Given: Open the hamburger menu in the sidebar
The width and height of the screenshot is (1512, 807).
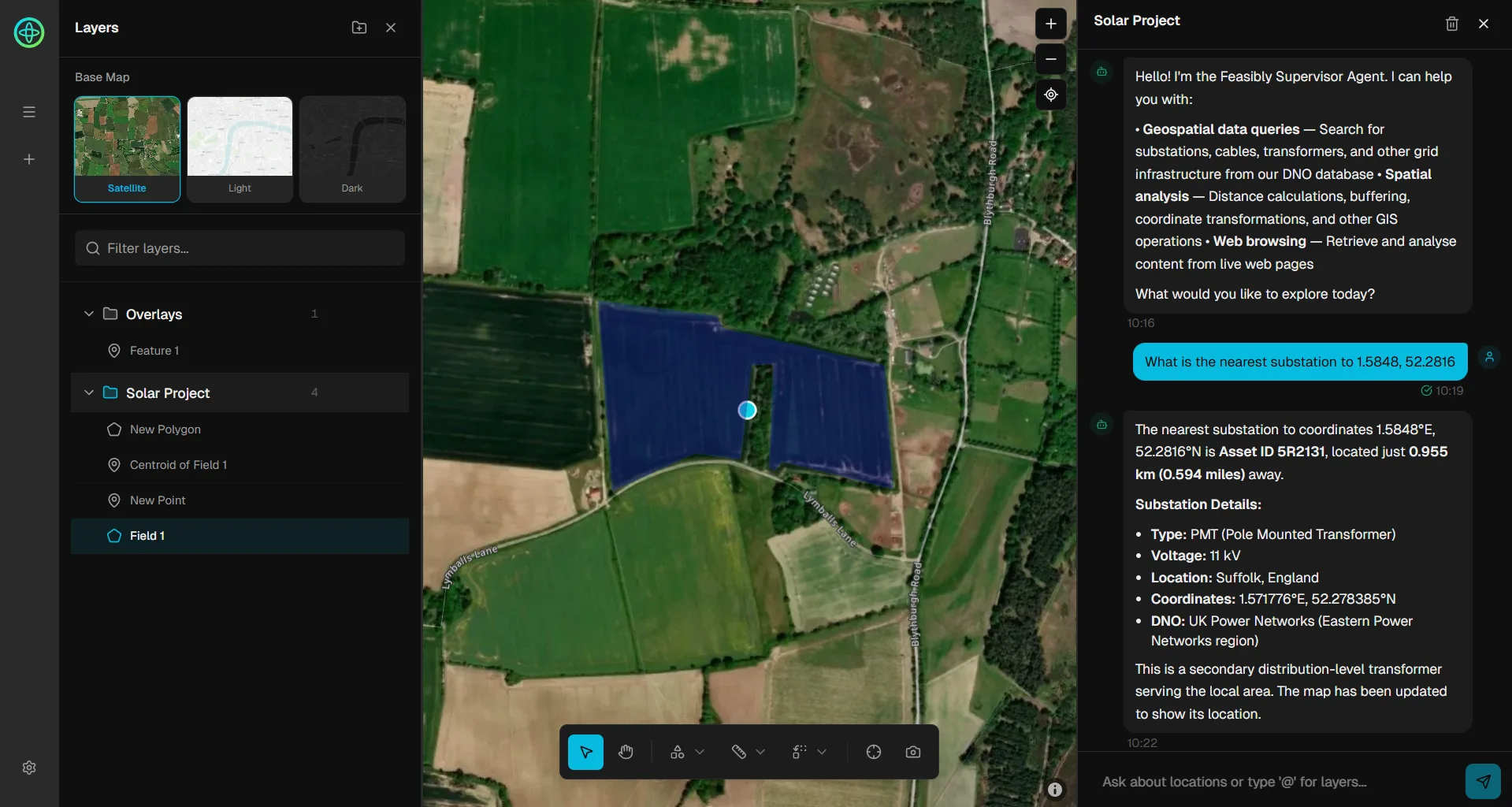Looking at the screenshot, I should coord(29,112).
